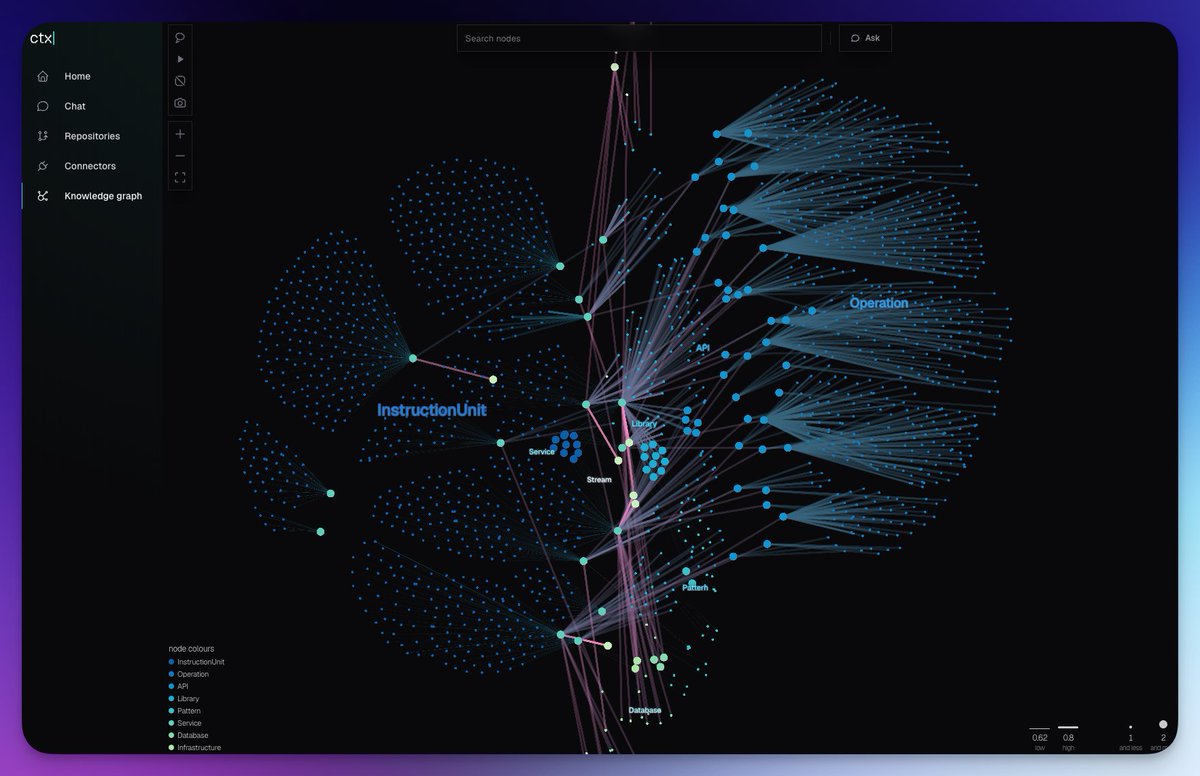Select Database in the node colours legend
The image size is (1200, 776).
(188, 735)
